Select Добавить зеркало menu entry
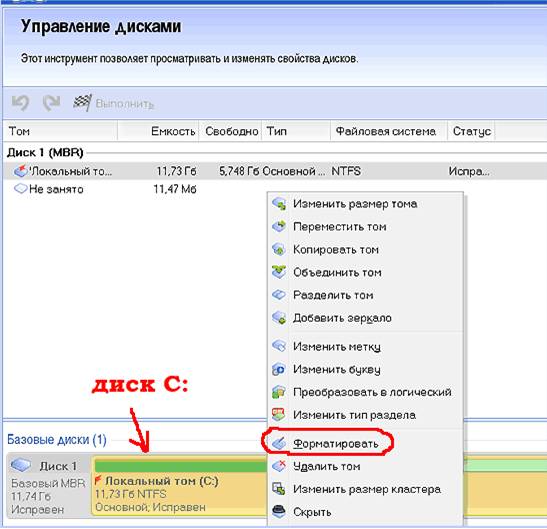547x529 pixels. 365,318
